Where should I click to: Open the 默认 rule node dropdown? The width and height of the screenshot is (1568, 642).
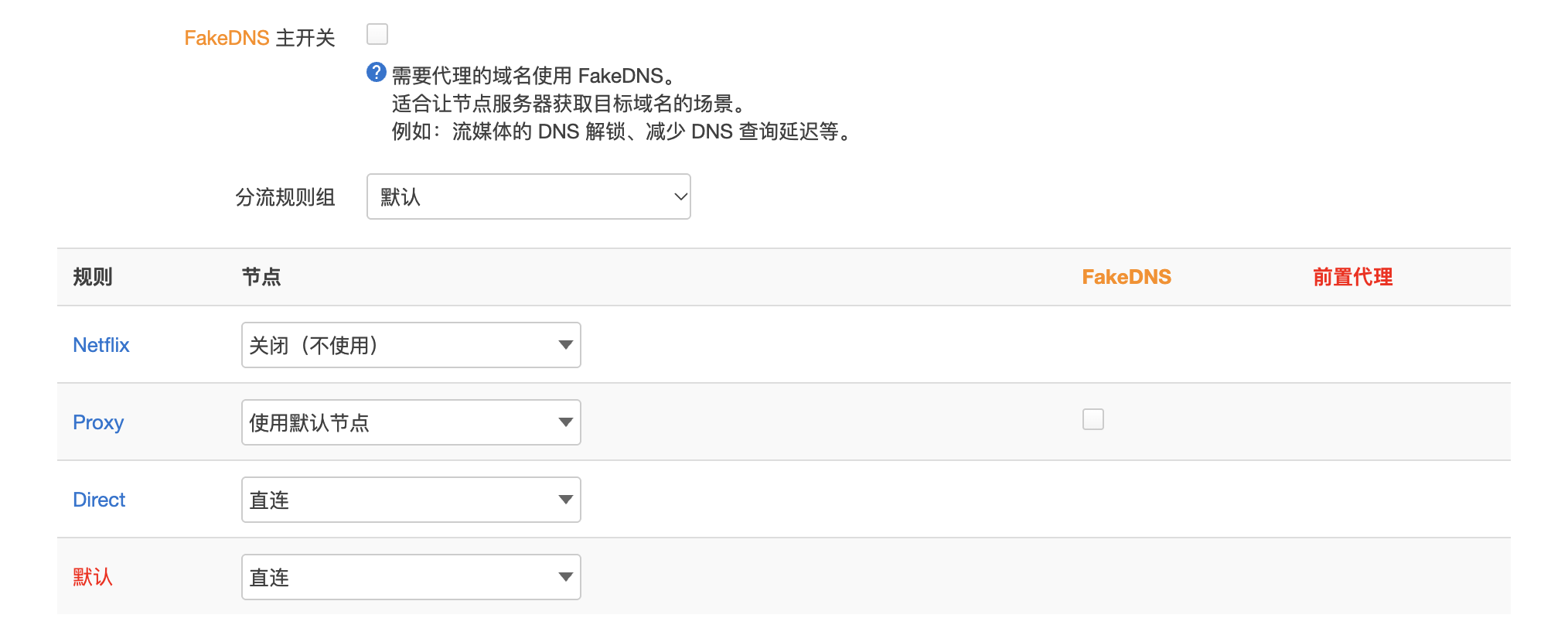click(411, 577)
